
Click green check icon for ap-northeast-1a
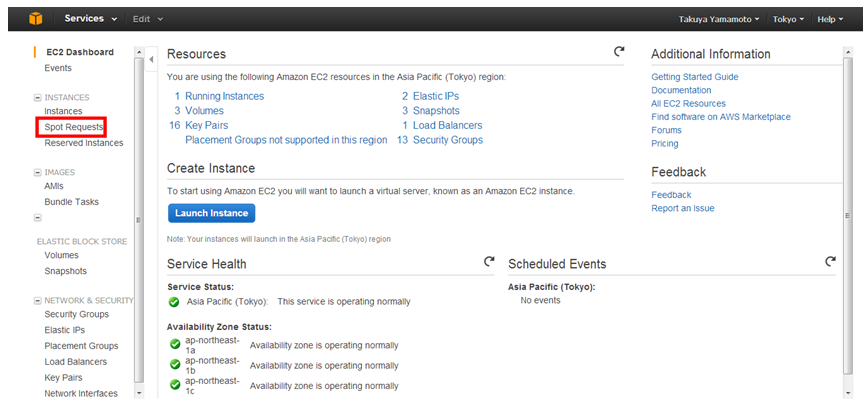175,345
